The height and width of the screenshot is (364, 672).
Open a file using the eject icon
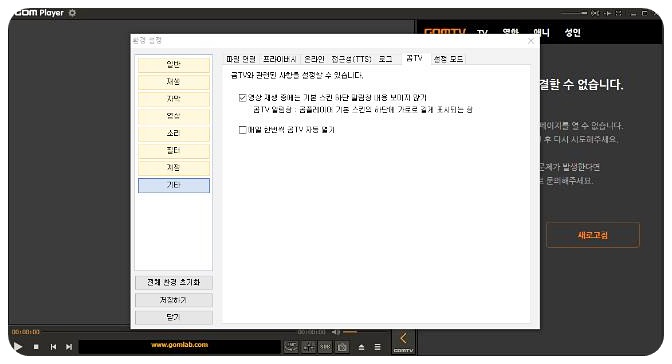(x=361, y=347)
